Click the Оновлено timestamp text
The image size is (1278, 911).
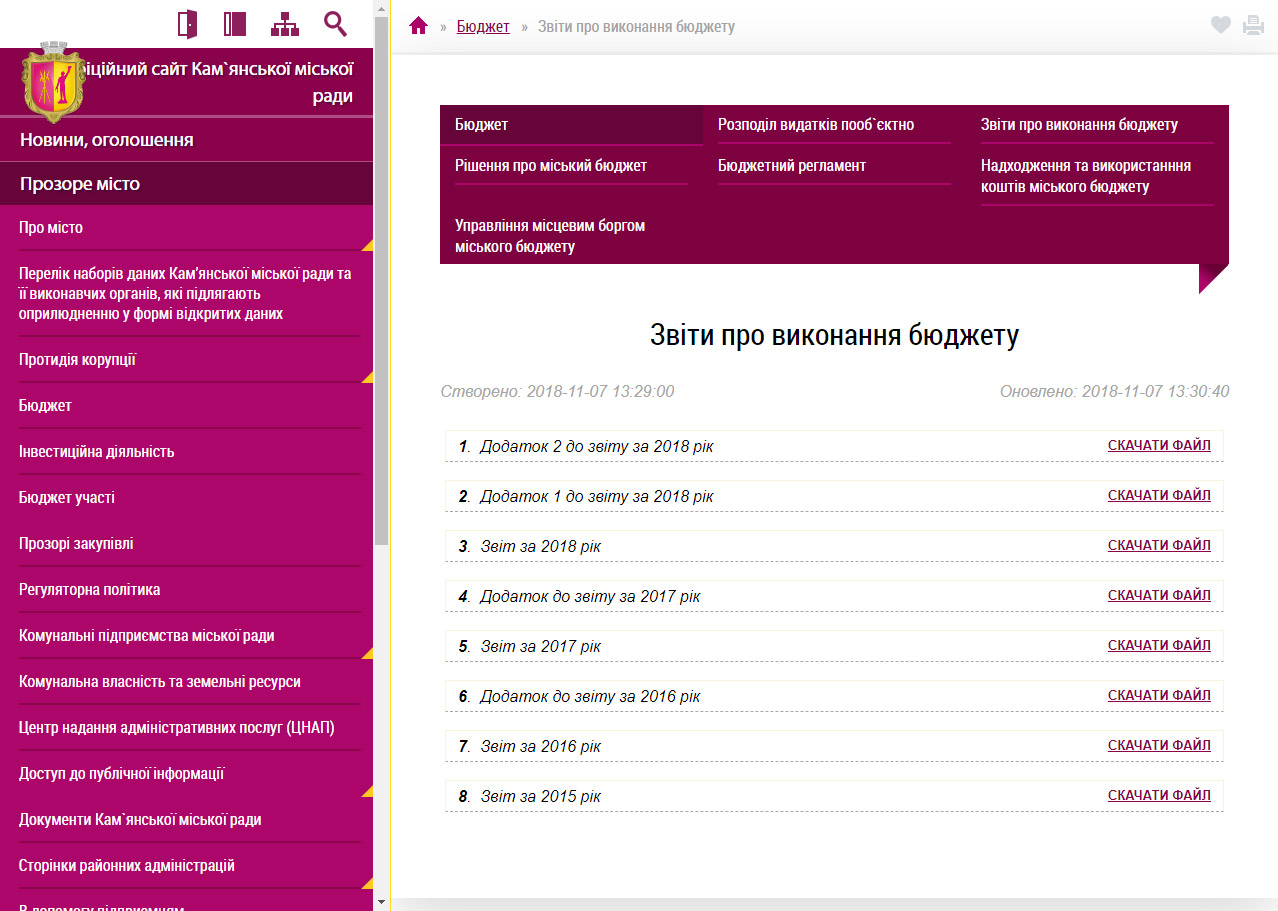pyautogui.click(x=1114, y=391)
